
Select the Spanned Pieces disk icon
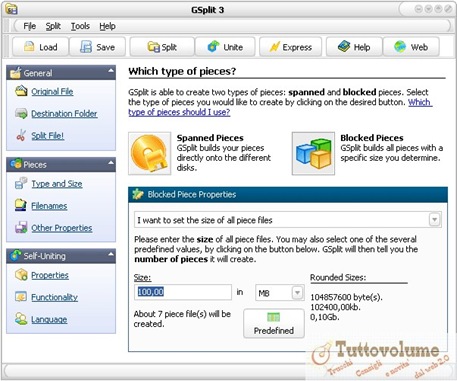click(150, 153)
